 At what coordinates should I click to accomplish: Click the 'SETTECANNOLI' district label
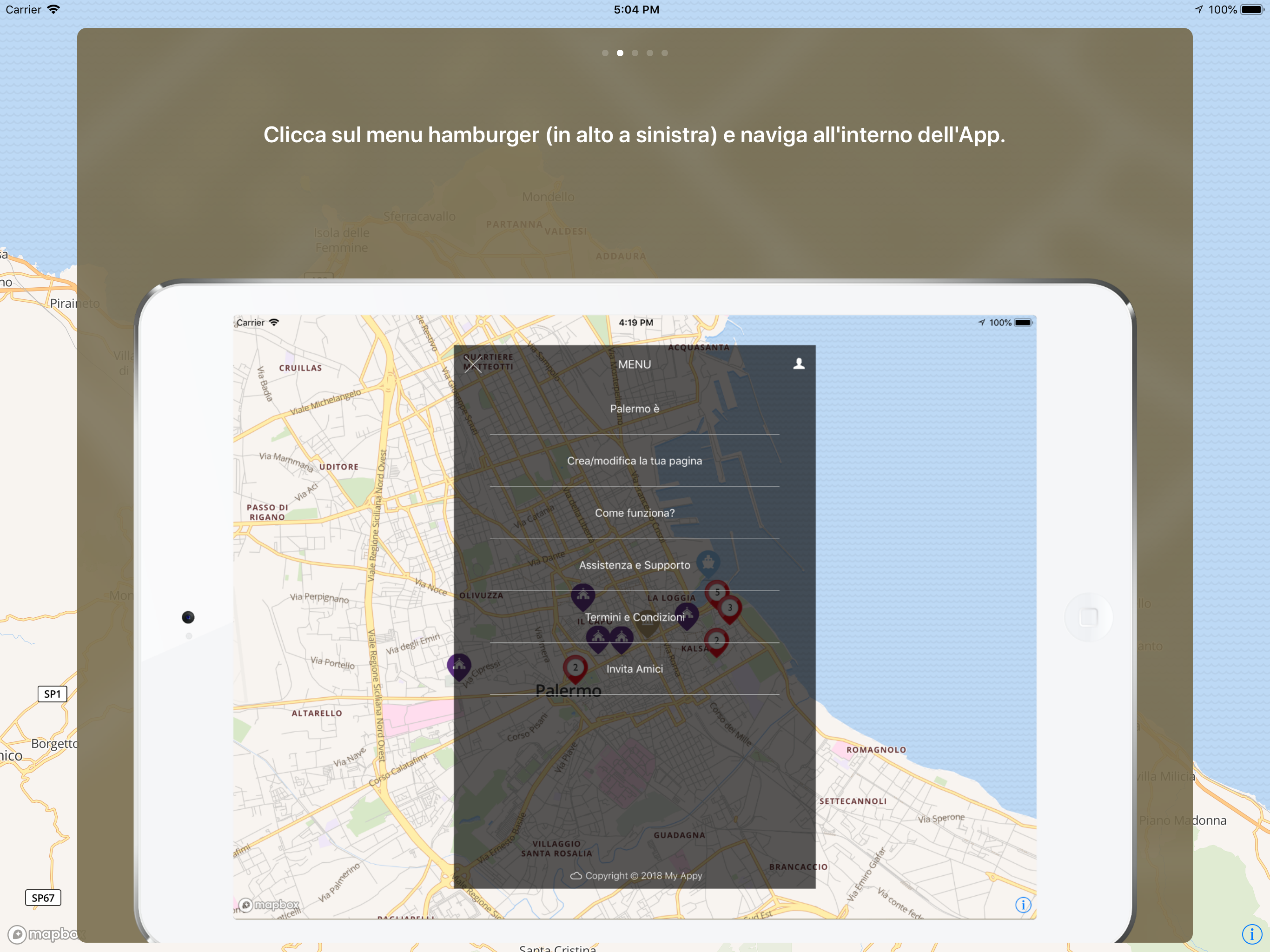pos(853,801)
